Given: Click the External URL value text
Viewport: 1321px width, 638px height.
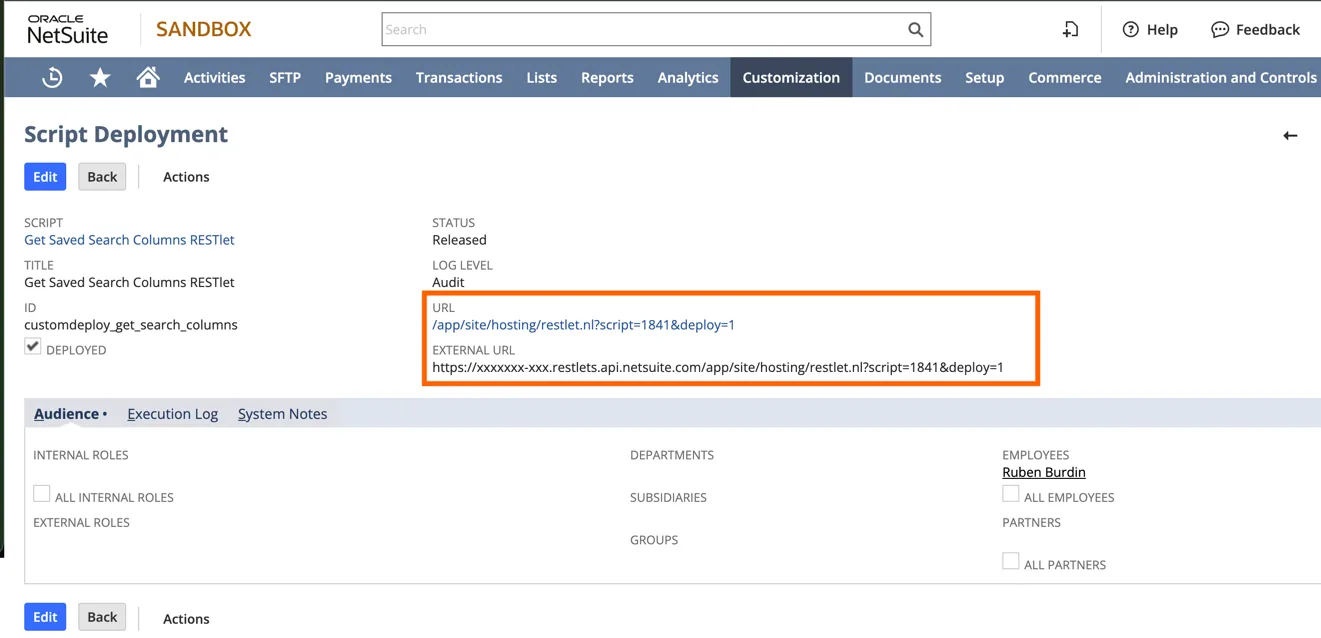Looking at the screenshot, I should coord(718,367).
